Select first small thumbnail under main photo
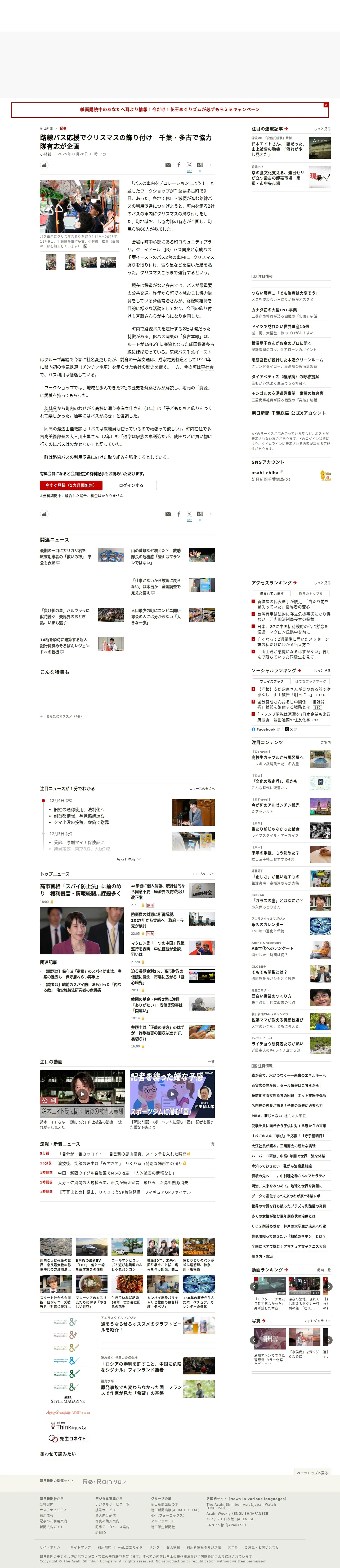The height and width of the screenshot is (1568, 340). point(51,262)
